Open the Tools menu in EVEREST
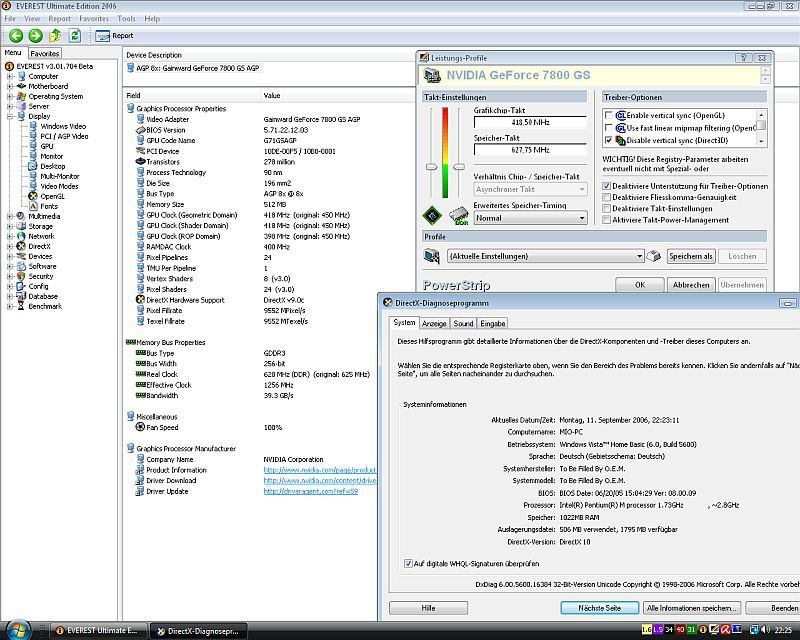 point(127,18)
